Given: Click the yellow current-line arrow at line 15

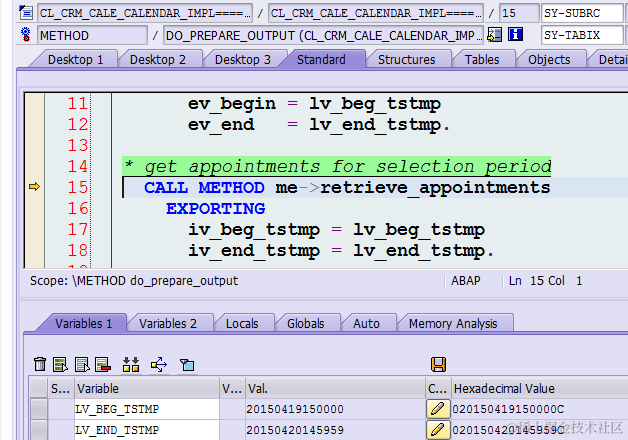Looking at the screenshot, I should tap(34, 187).
